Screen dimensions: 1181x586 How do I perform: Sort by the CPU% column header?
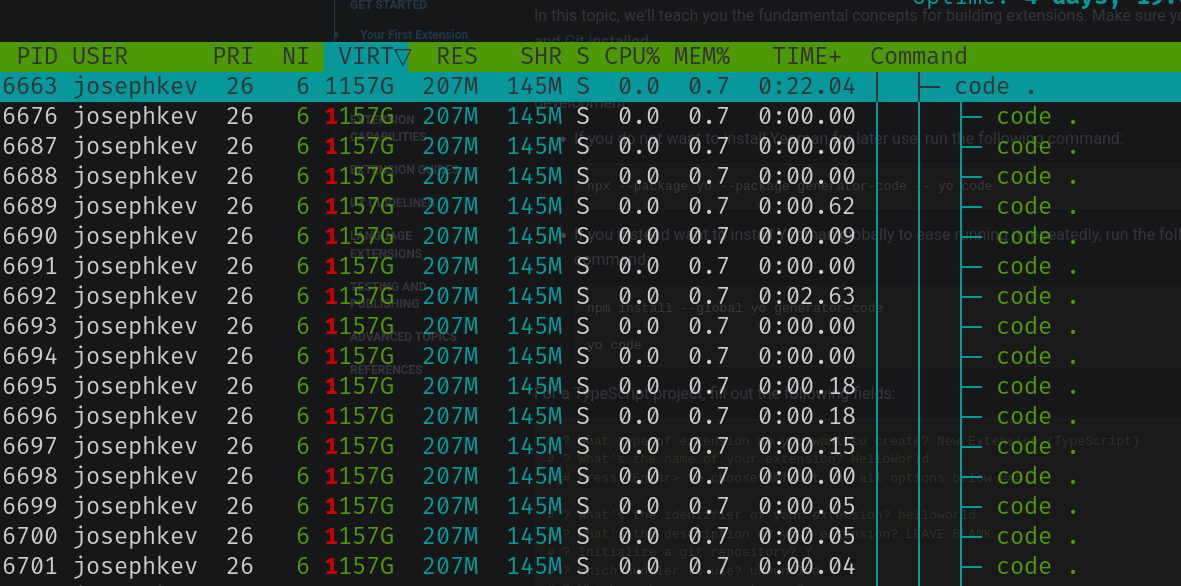pyautogui.click(x=632, y=56)
